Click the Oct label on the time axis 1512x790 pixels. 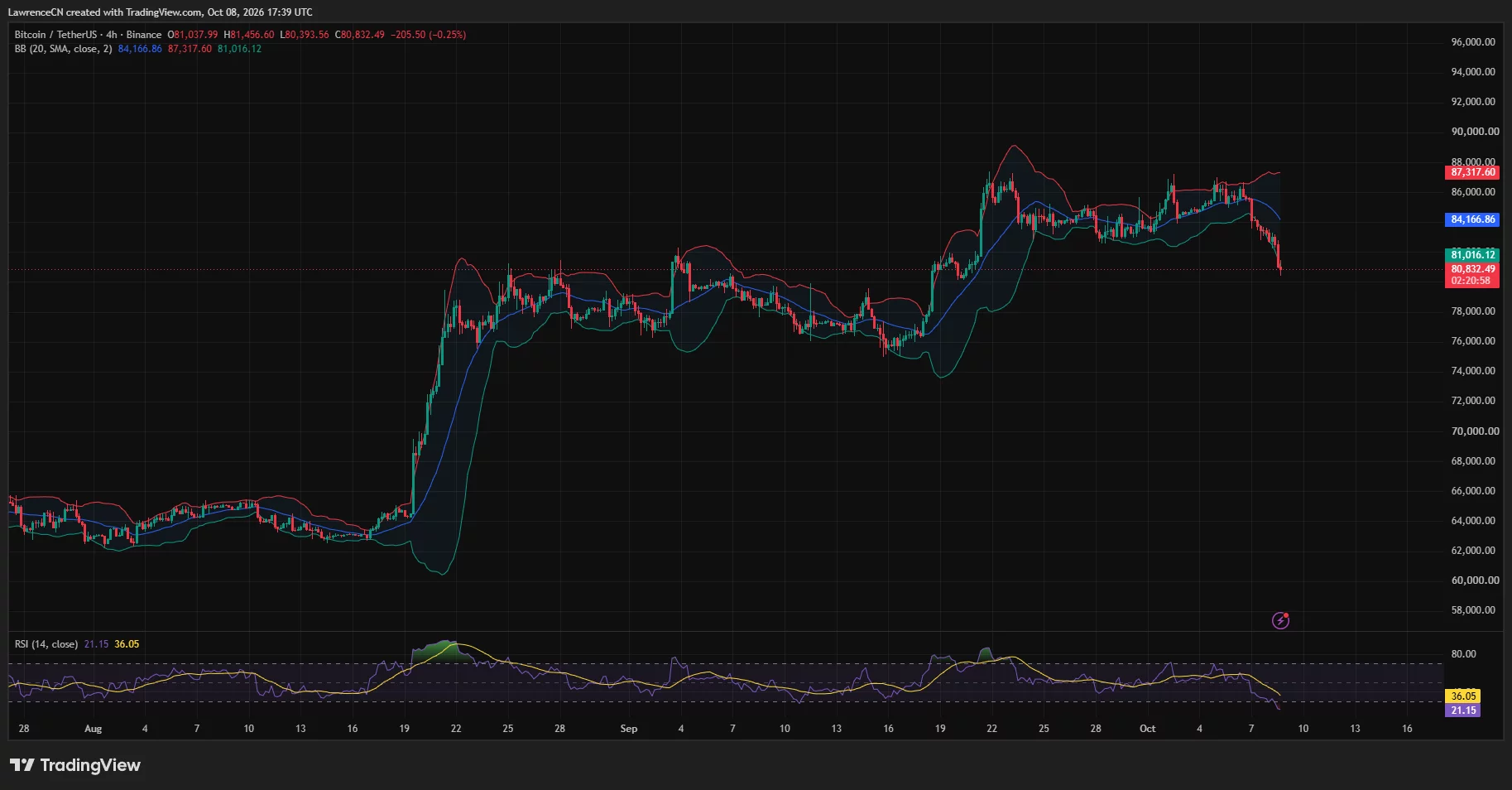click(1147, 729)
